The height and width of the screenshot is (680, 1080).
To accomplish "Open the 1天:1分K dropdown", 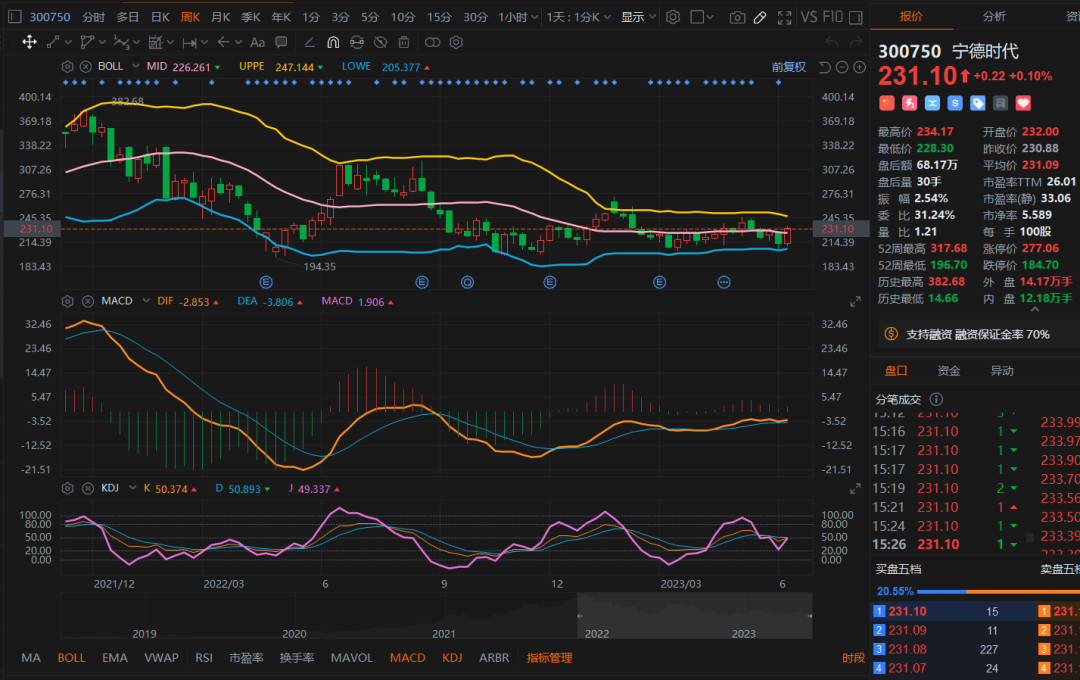I will click(580, 17).
